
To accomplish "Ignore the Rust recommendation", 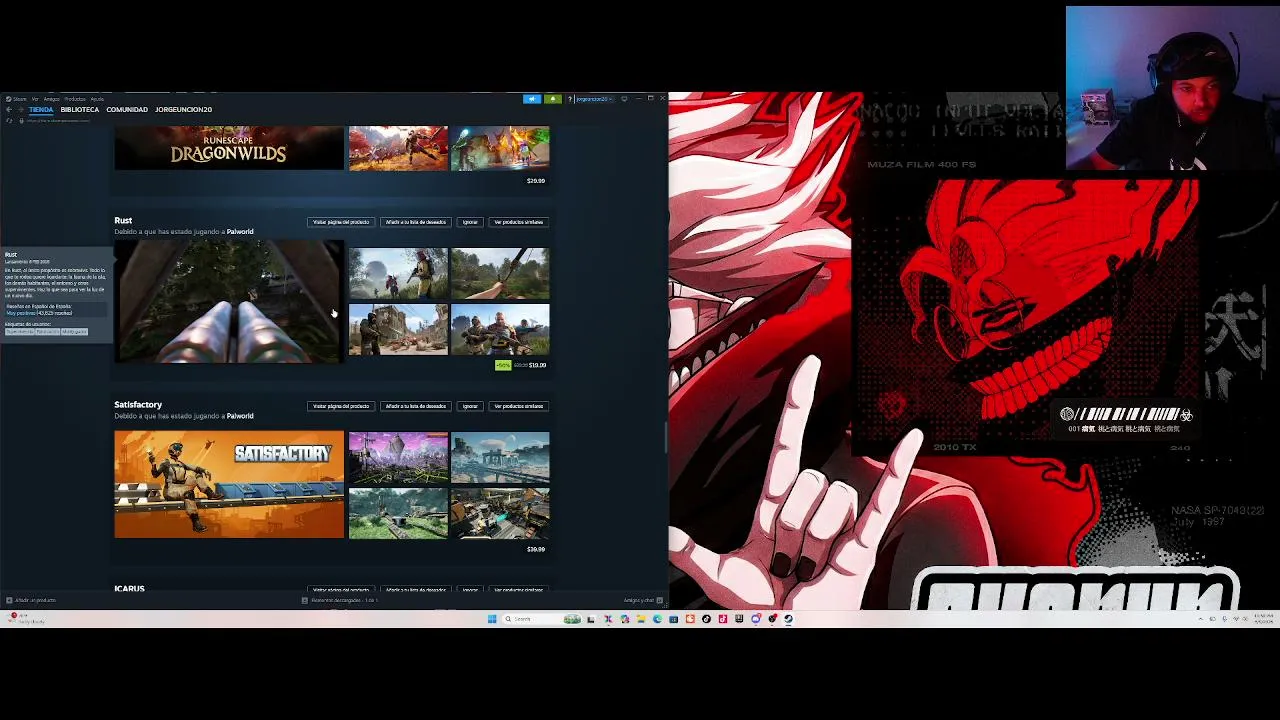I will tap(470, 222).
